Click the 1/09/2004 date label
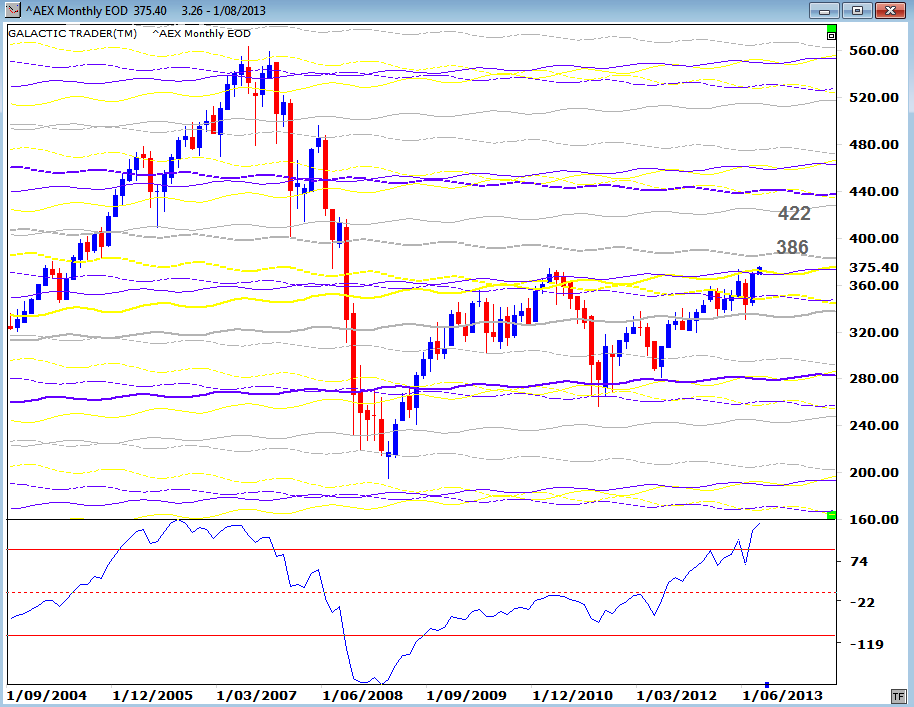This screenshot has height=707, width=914. click(47, 695)
